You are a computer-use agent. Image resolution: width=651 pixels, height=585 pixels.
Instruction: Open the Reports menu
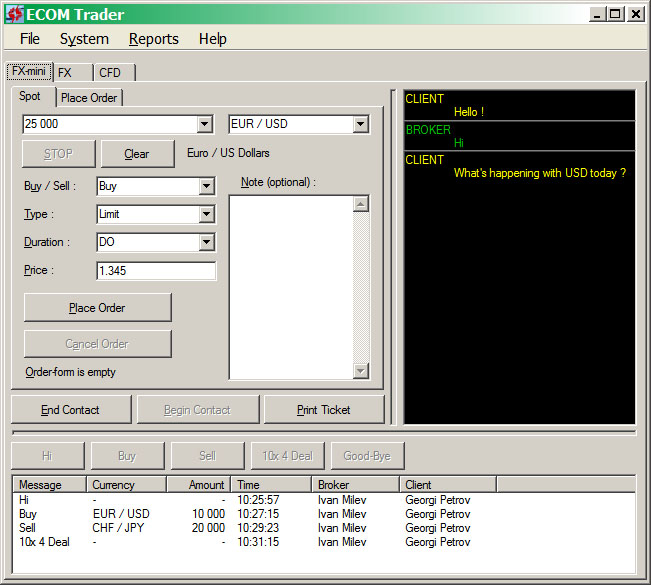pos(154,39)
